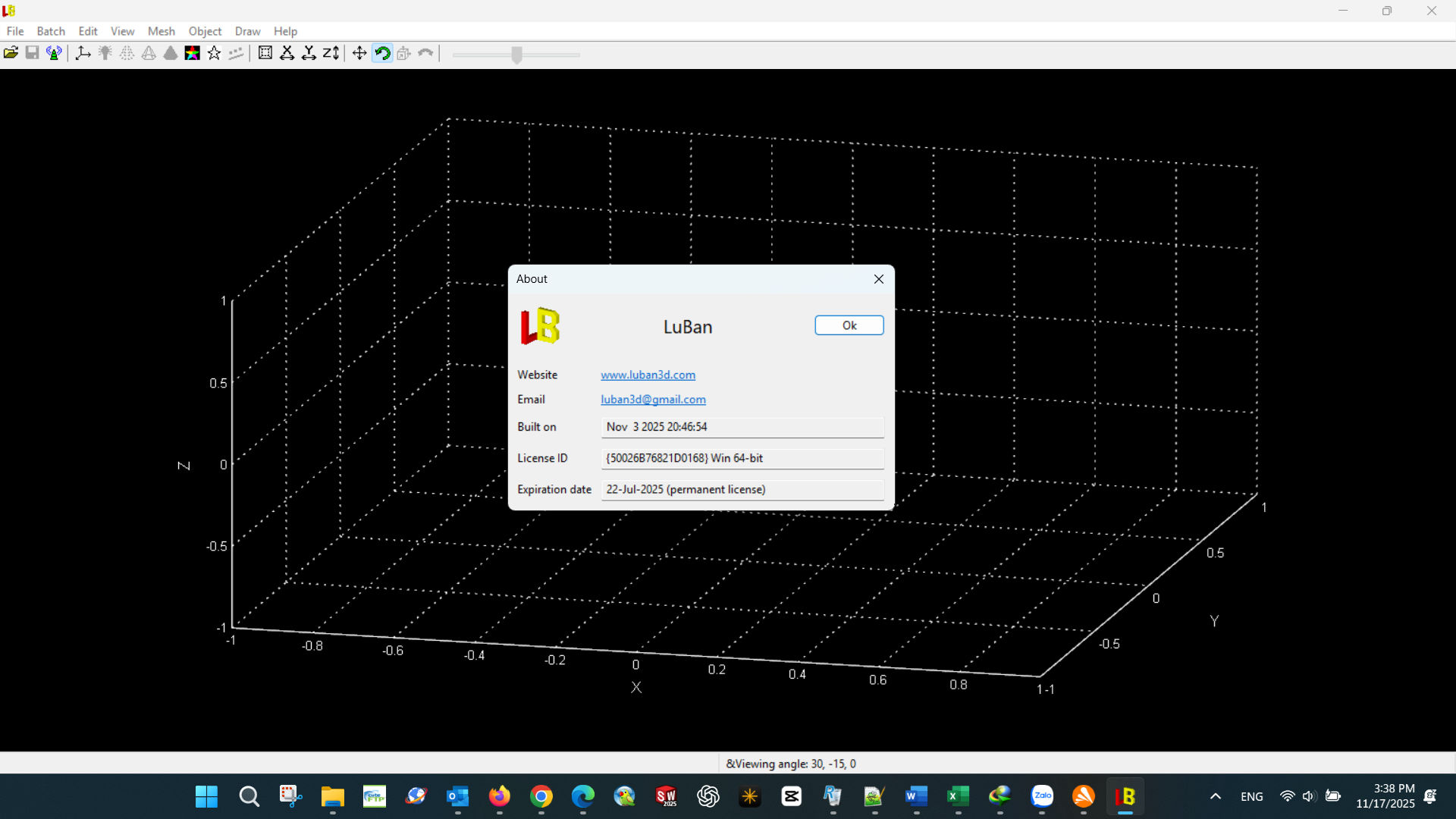Select the bounding box tool

(265, 53)
